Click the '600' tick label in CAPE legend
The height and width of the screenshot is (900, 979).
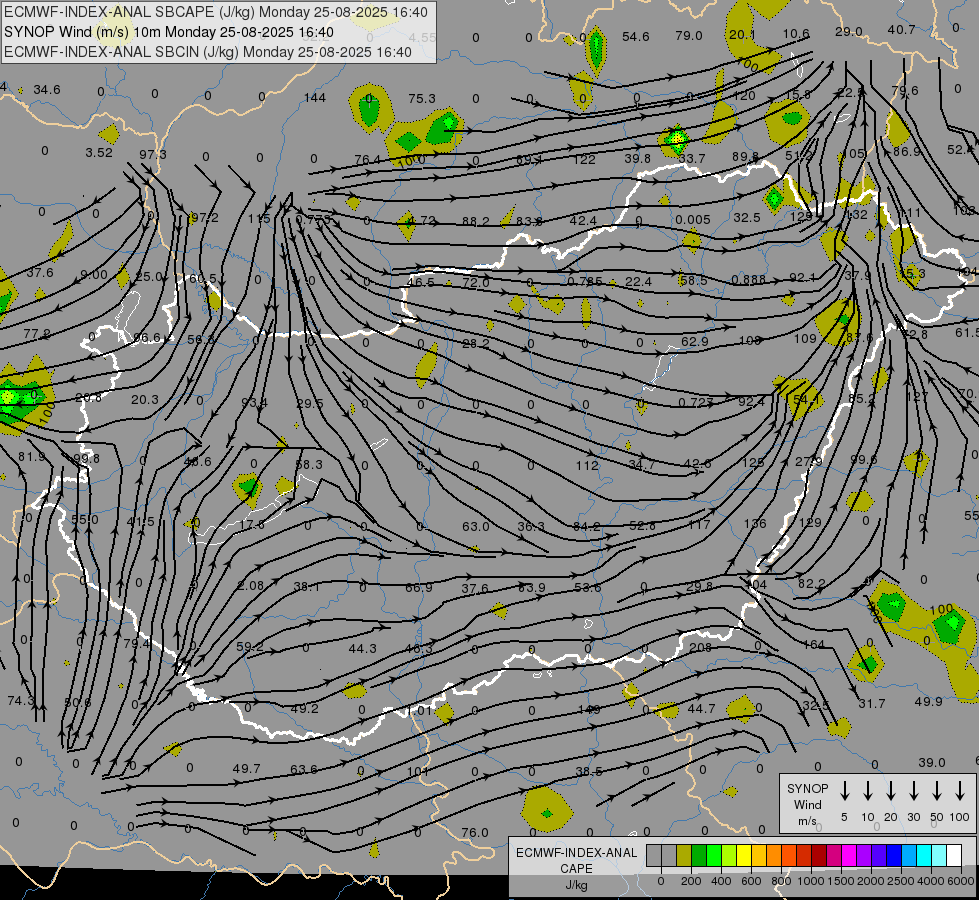tap(751, 881)
